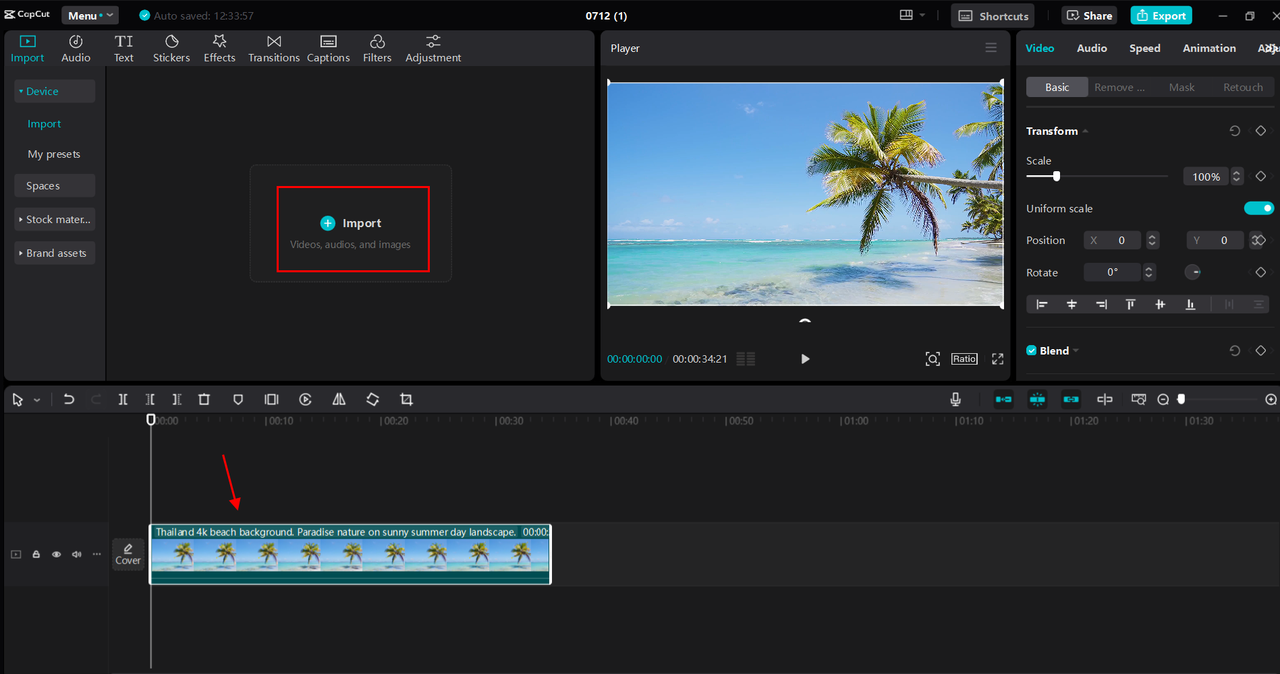The height and width of the screenshot is (674, 1280).
Task: Undo the last edit in timeline toolbar
Action: pyautogui.click(x=69, y=399)
